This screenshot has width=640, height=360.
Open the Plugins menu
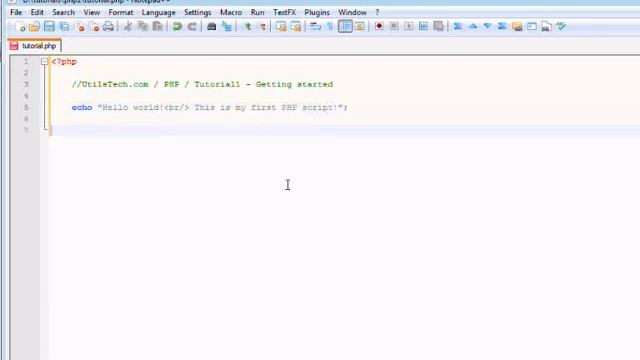click(x=317, y=12)
